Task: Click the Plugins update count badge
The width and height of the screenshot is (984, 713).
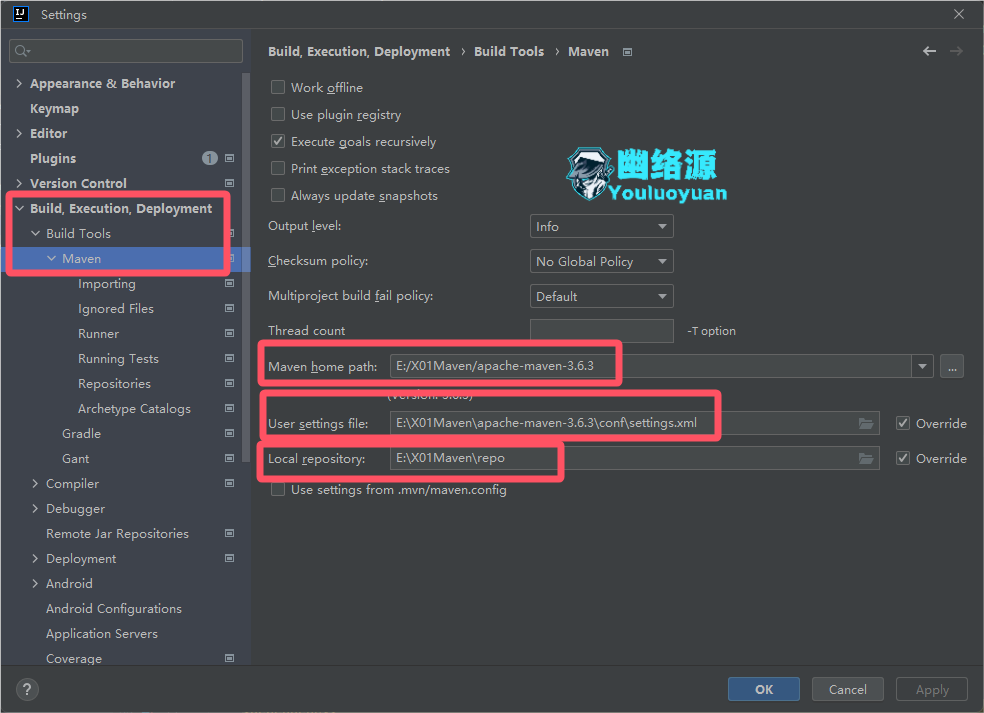Action: coord(210,158)
